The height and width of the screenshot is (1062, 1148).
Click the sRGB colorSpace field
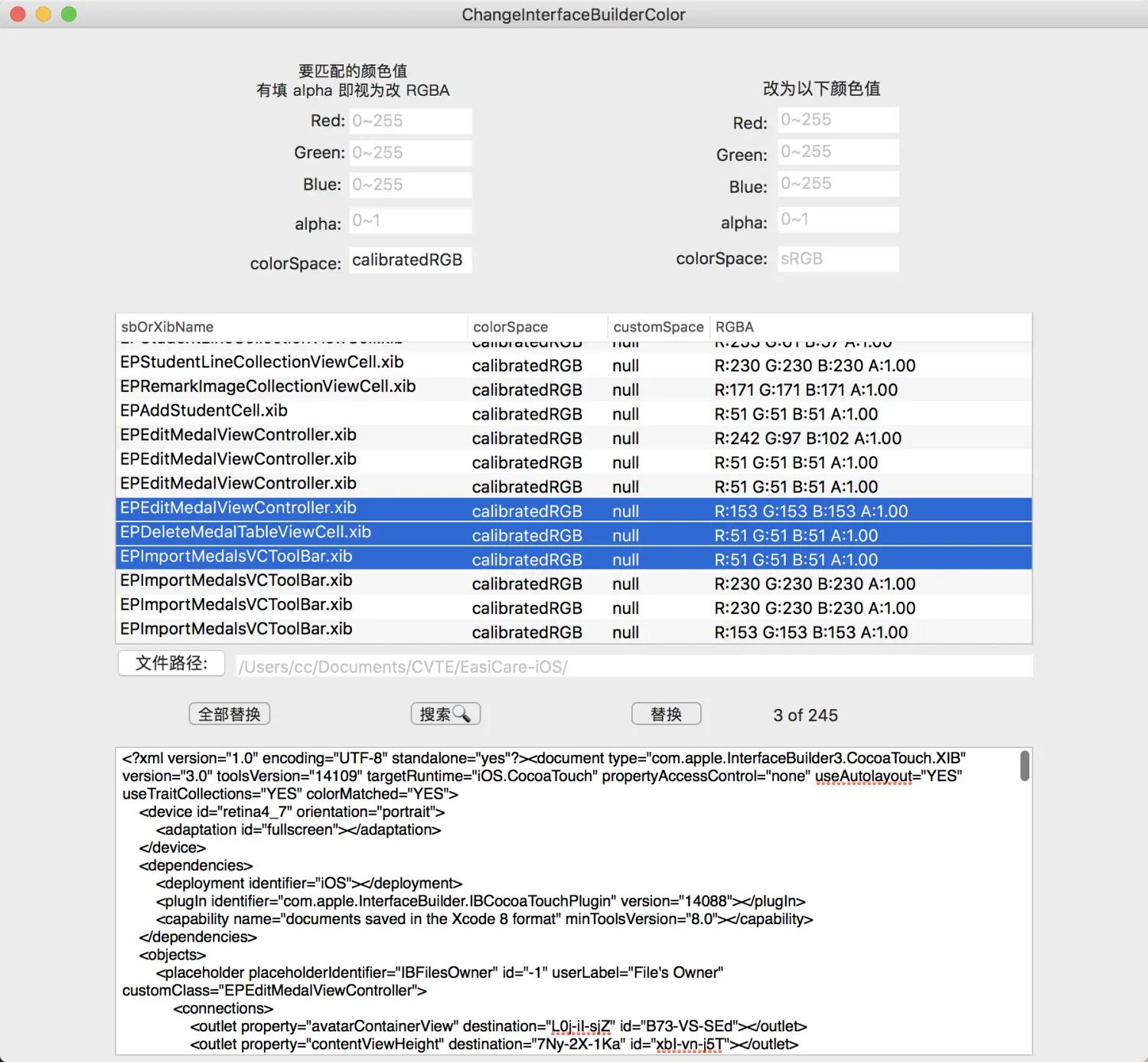tap(838, 259)
